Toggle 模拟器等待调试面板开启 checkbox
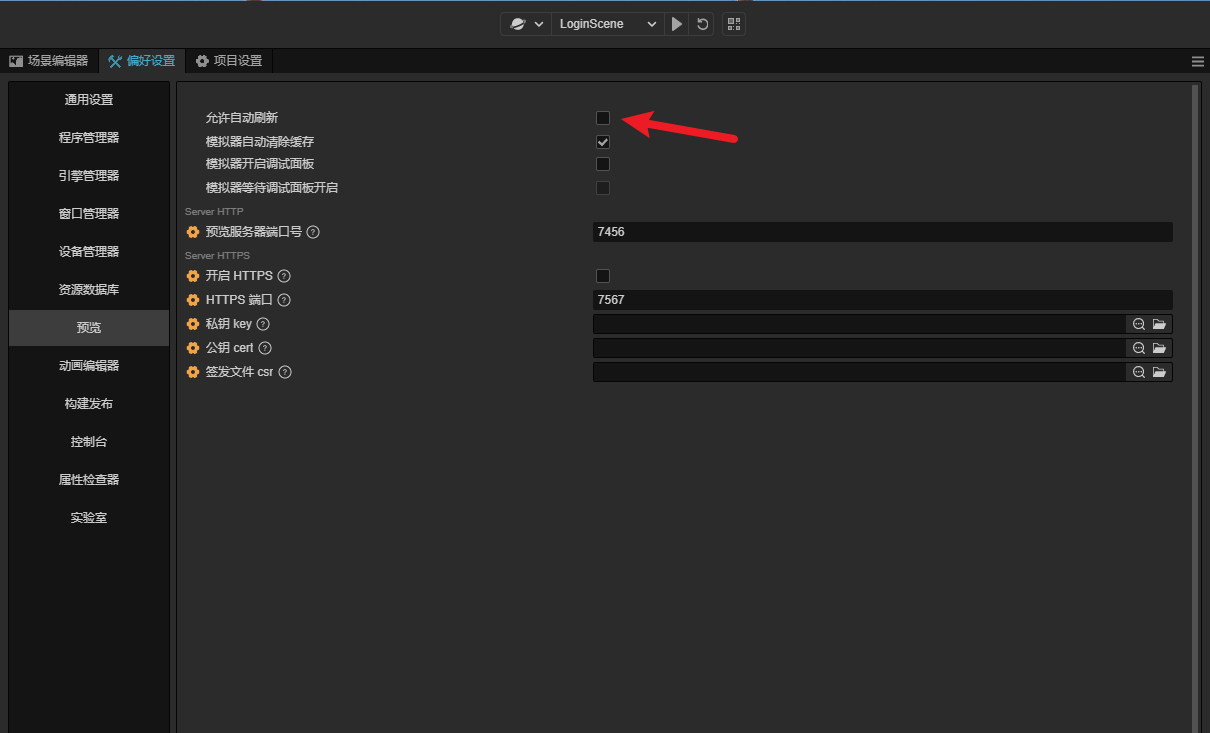The width and height of the screenshot is (1210, 733). (603, 188)
